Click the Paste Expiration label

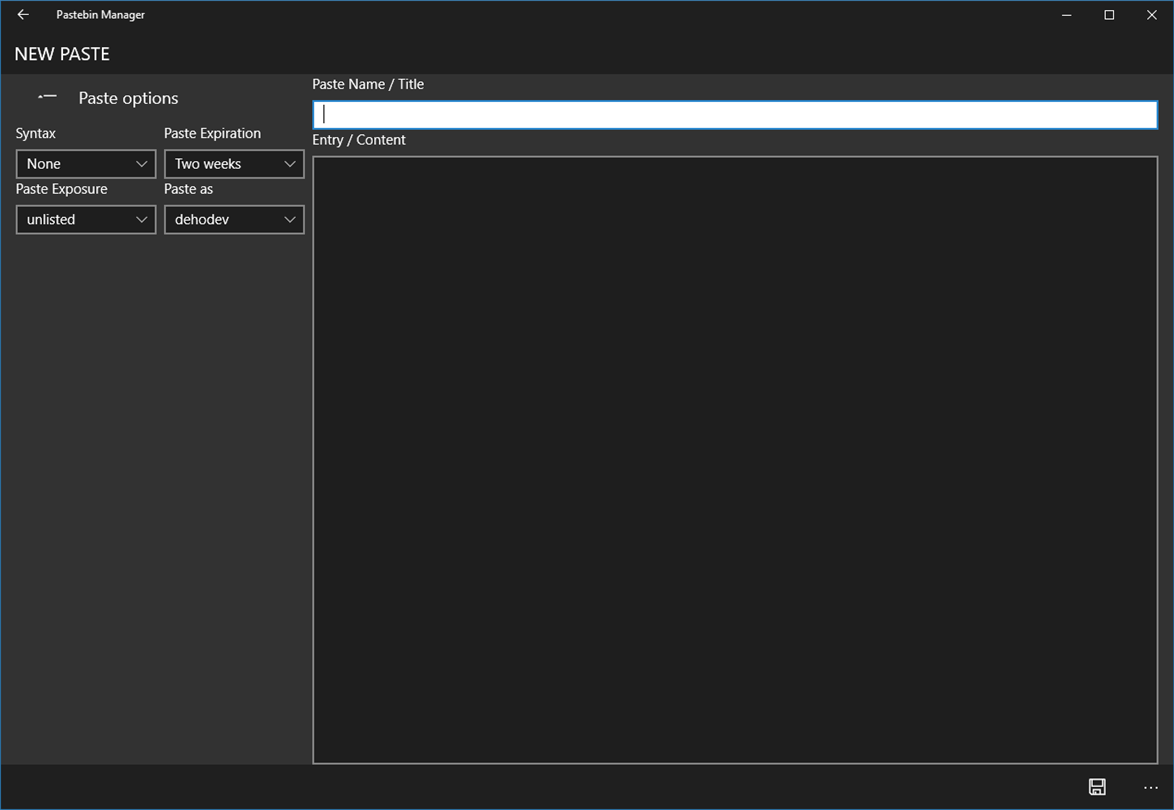[x=213, y=133]
